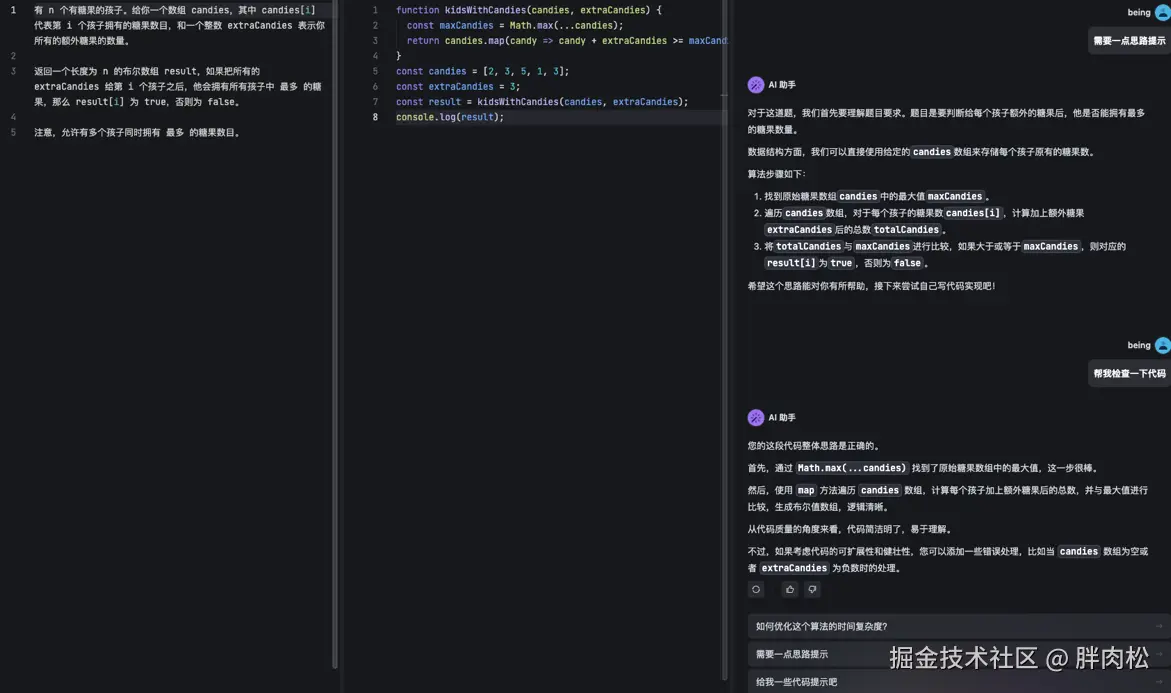Click the arrow icon on the 如何优化 suggestion

(x=1160, y=624)
